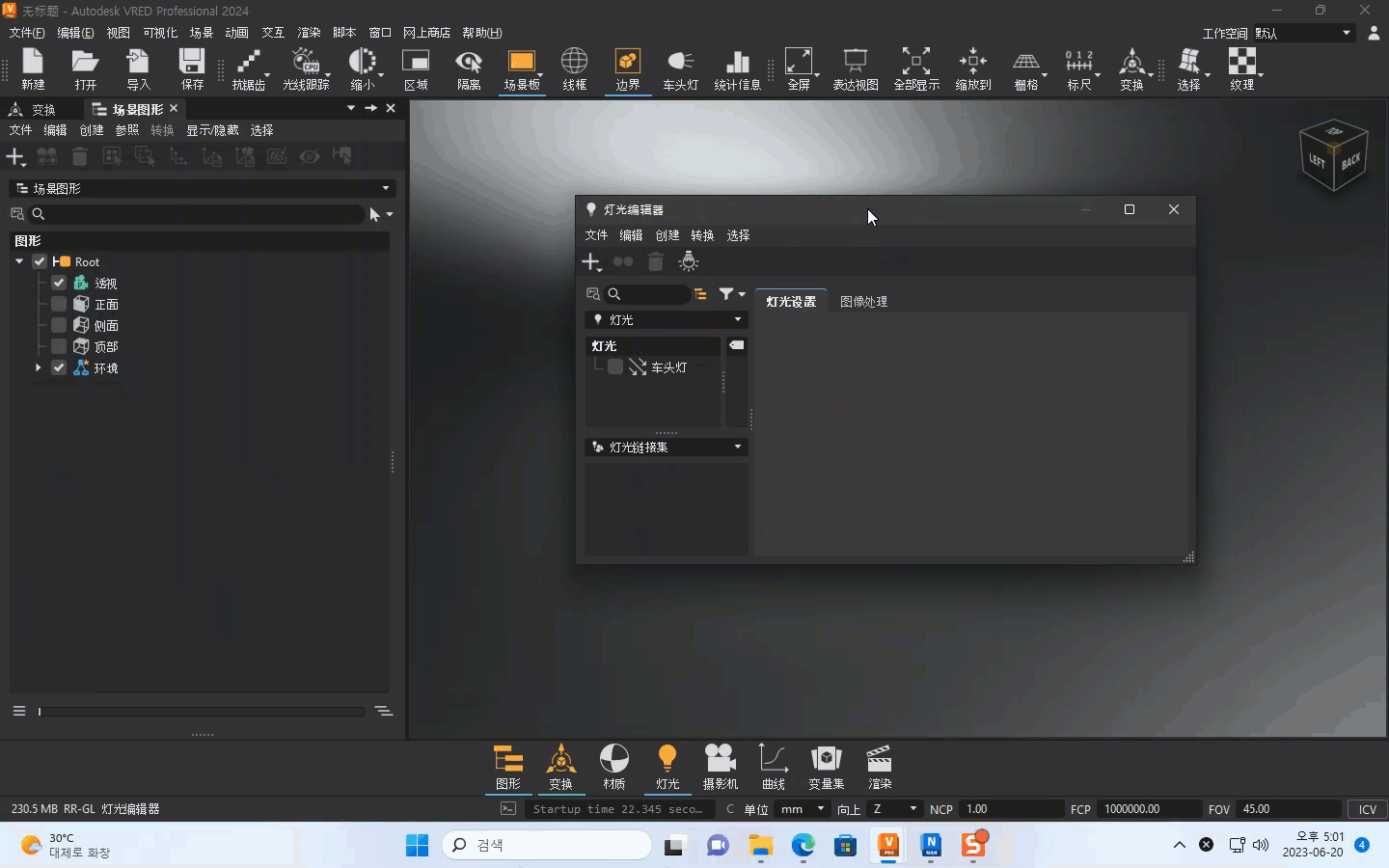1389x868 pixels.
Task: Switch to the 图像处理 tab
Action: pos(863,302)
